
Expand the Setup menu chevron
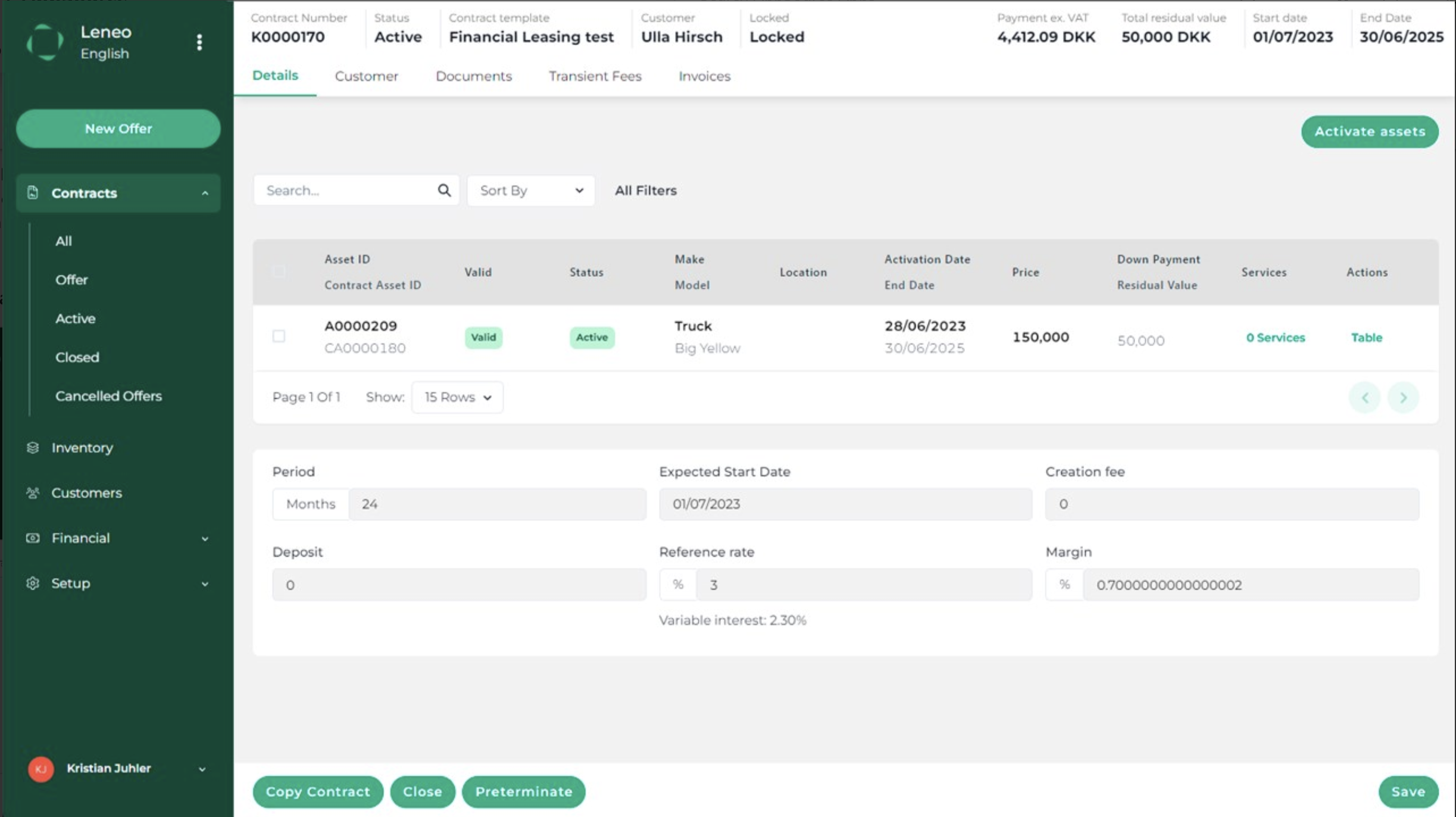coord(205,584)
